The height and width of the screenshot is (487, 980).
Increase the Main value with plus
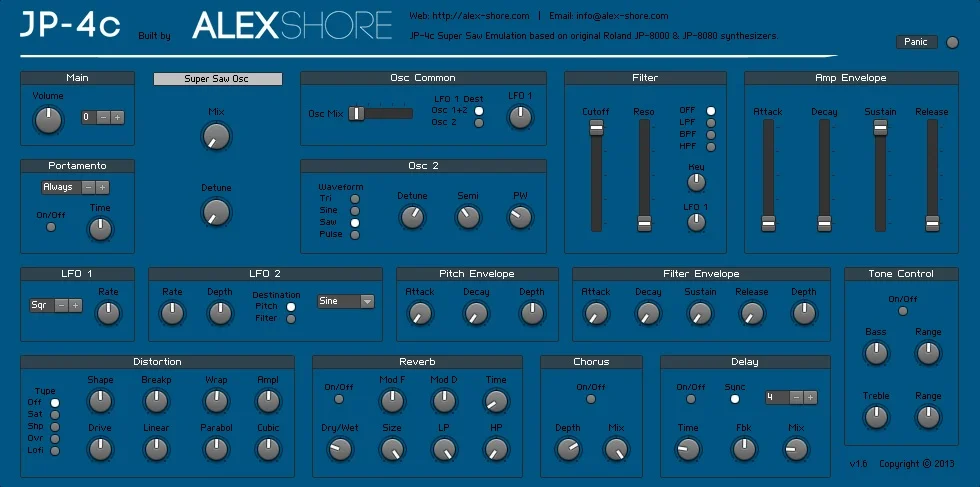pyautogui.click(x=118, y=117)
